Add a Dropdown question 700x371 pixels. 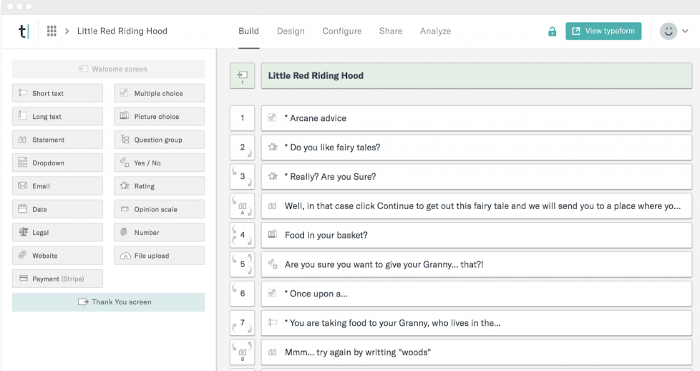coord(57,163)
